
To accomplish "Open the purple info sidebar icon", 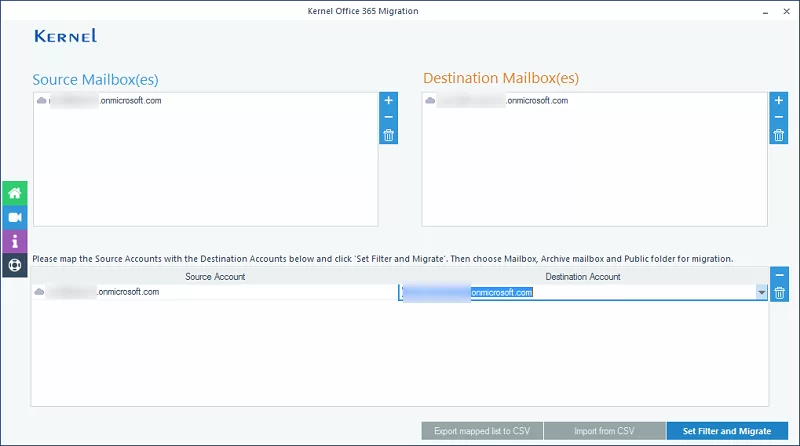I will tap(15, 241).
